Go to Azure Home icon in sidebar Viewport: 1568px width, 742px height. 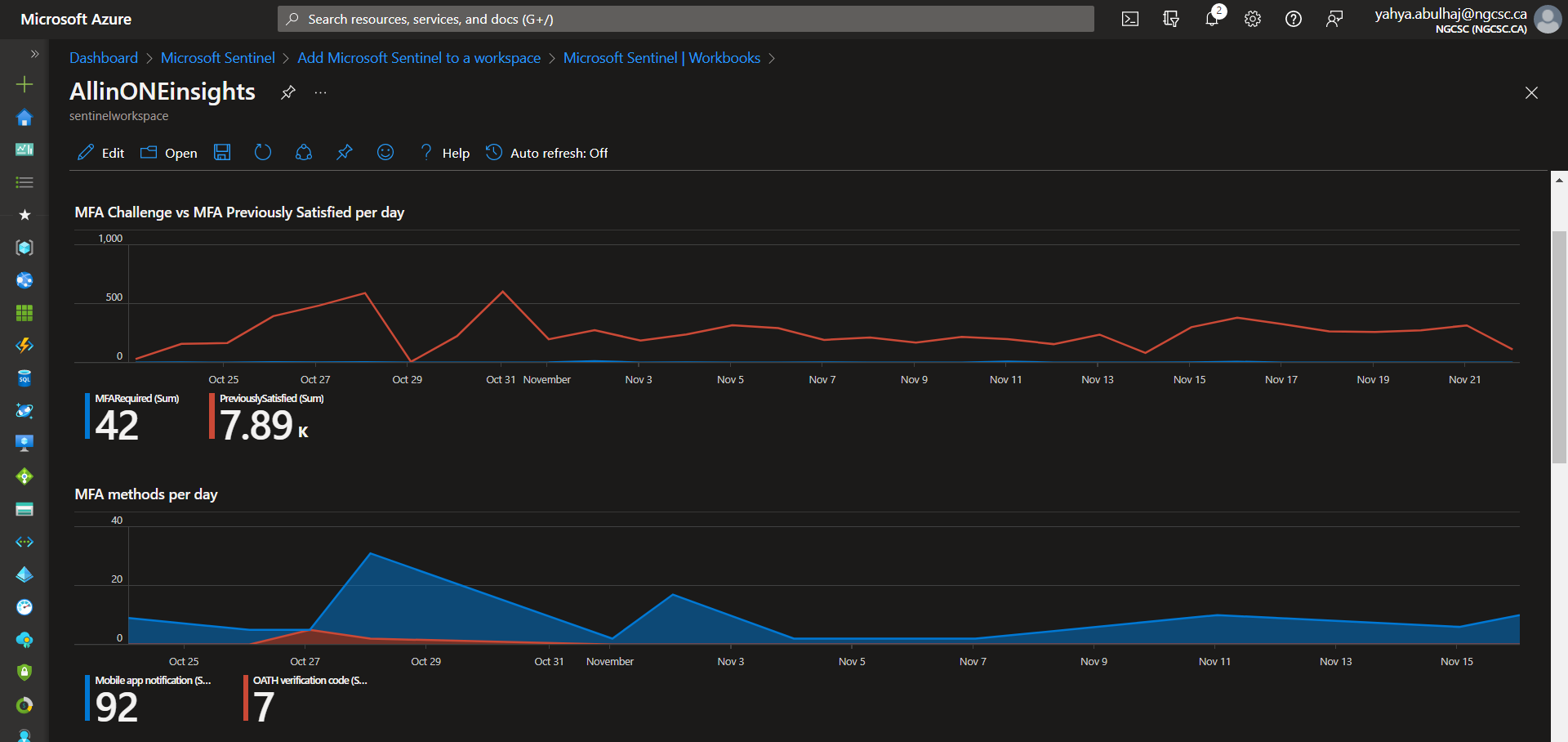tap(24, 117)
